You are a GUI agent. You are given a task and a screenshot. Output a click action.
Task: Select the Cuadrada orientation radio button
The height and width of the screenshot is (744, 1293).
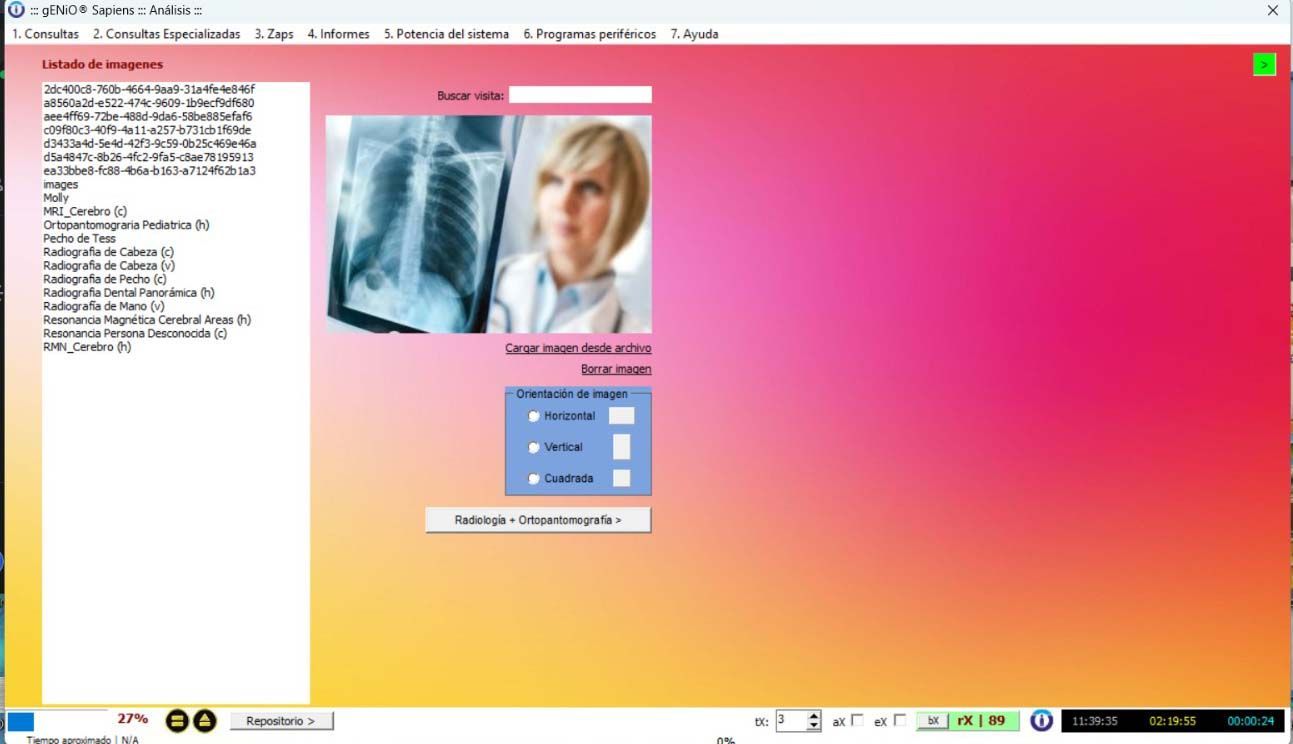534,478
